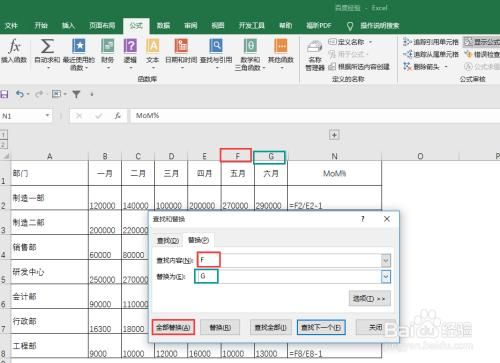The image size is (500, 363).
Task: Click the Replace All button
Action: 173,328
